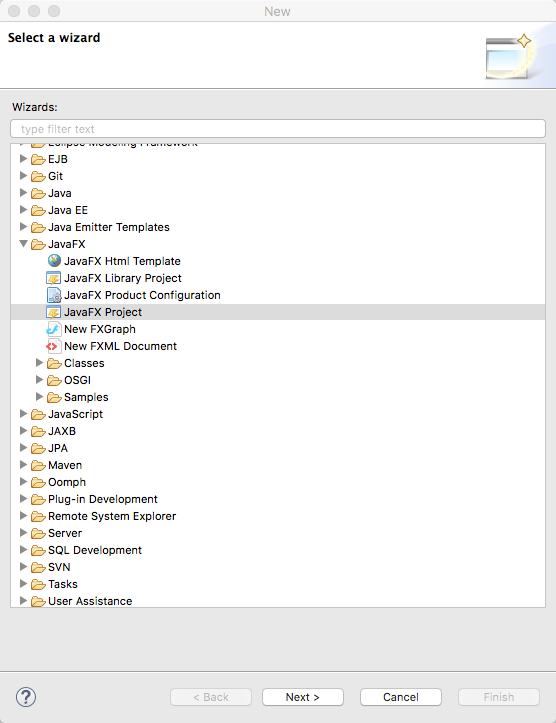Expand the EJB category
The height and width of the screenshot is (723, 556).
point(23,159)
